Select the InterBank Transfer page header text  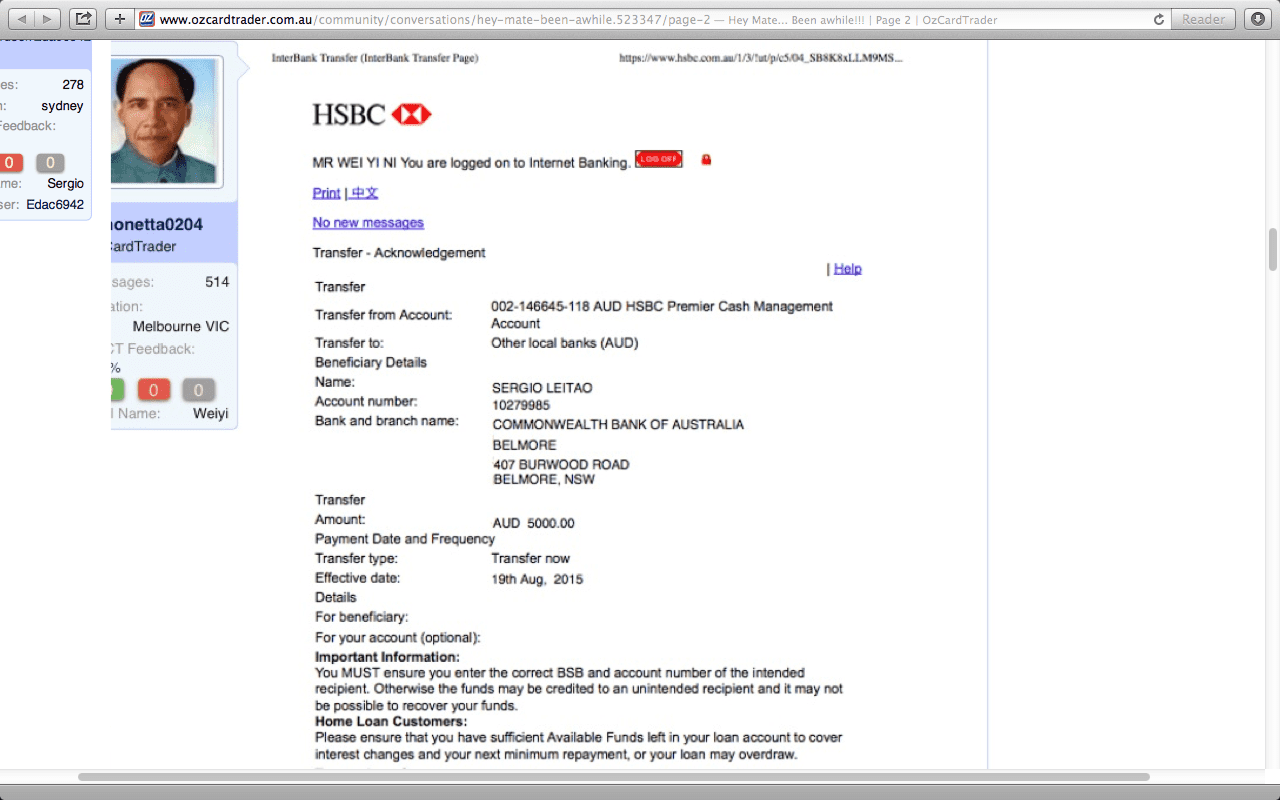click(375, 59)
